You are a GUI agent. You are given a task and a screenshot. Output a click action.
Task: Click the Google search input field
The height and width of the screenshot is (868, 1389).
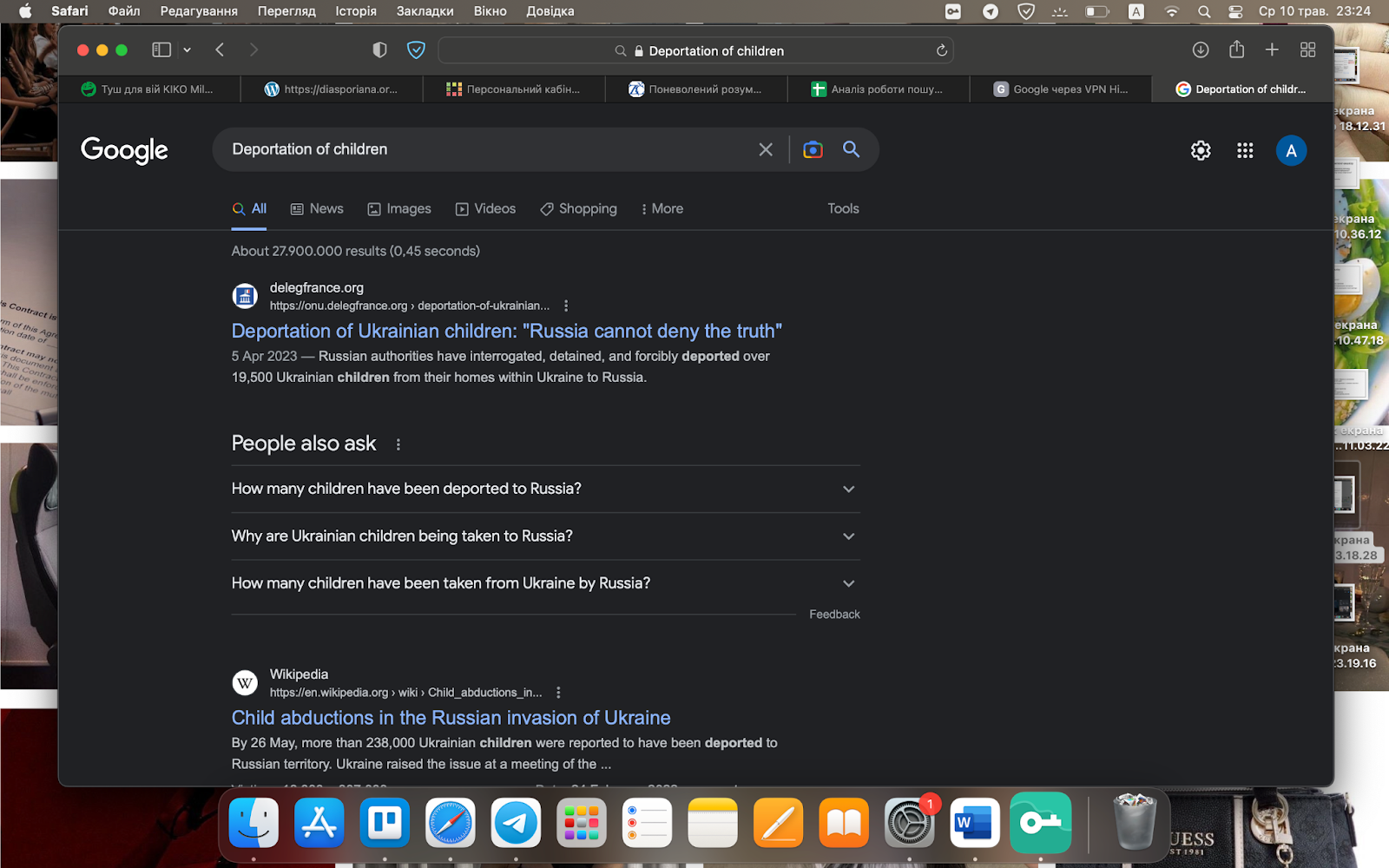tap(486, 149)
